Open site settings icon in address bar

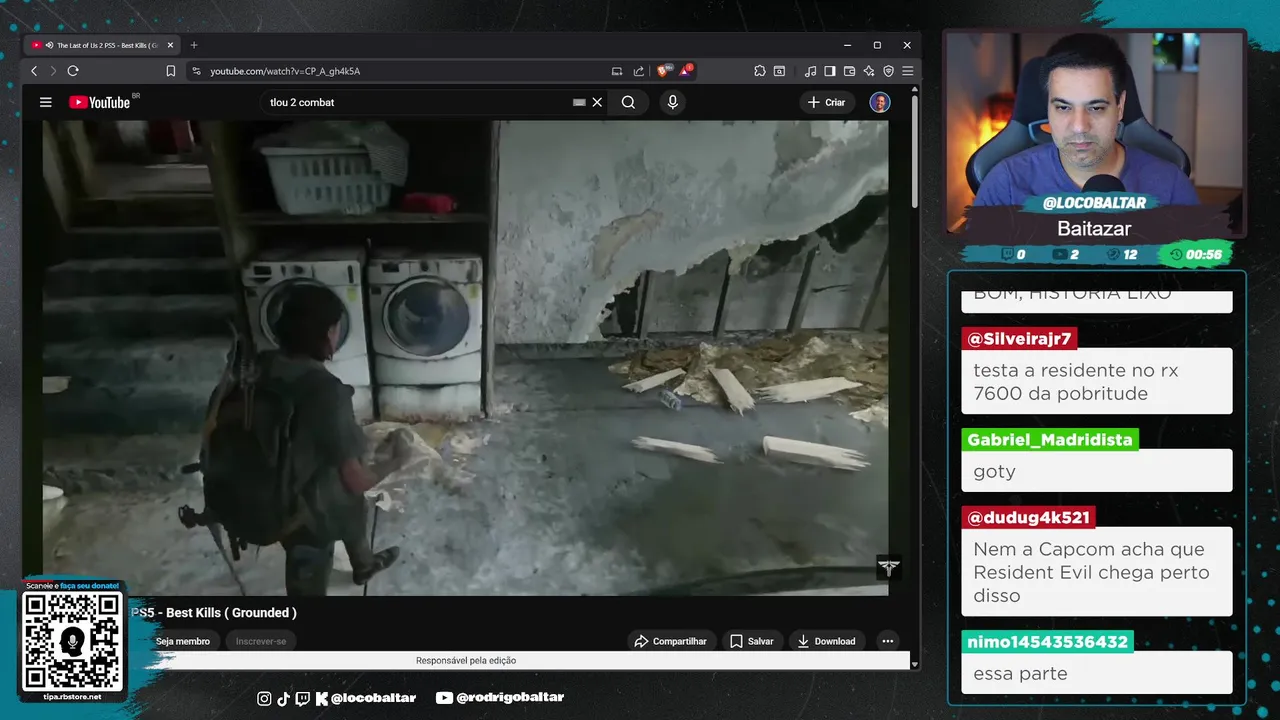point(196,71)
